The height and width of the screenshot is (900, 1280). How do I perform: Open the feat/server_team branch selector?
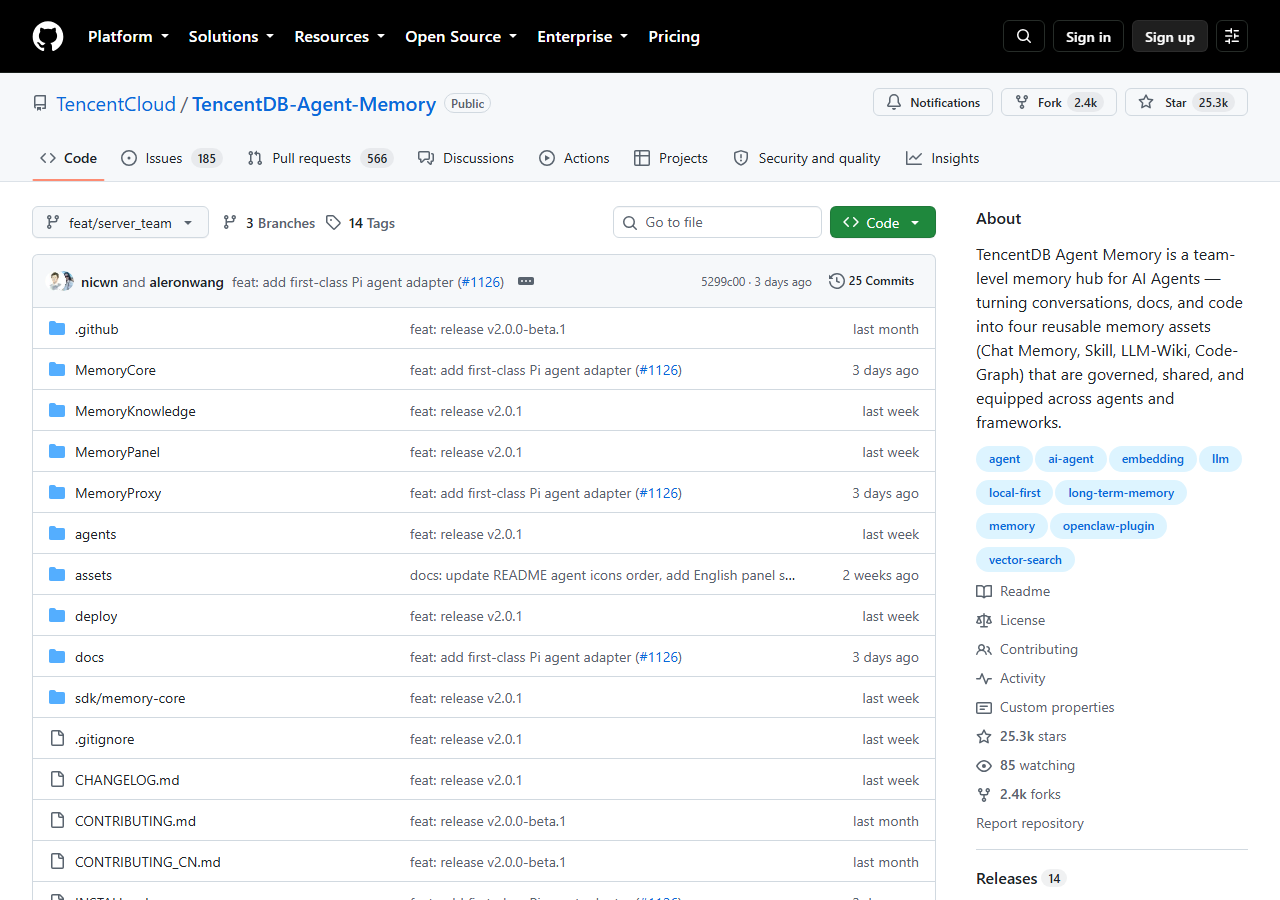pyautogui.click(x=120, y=222)
